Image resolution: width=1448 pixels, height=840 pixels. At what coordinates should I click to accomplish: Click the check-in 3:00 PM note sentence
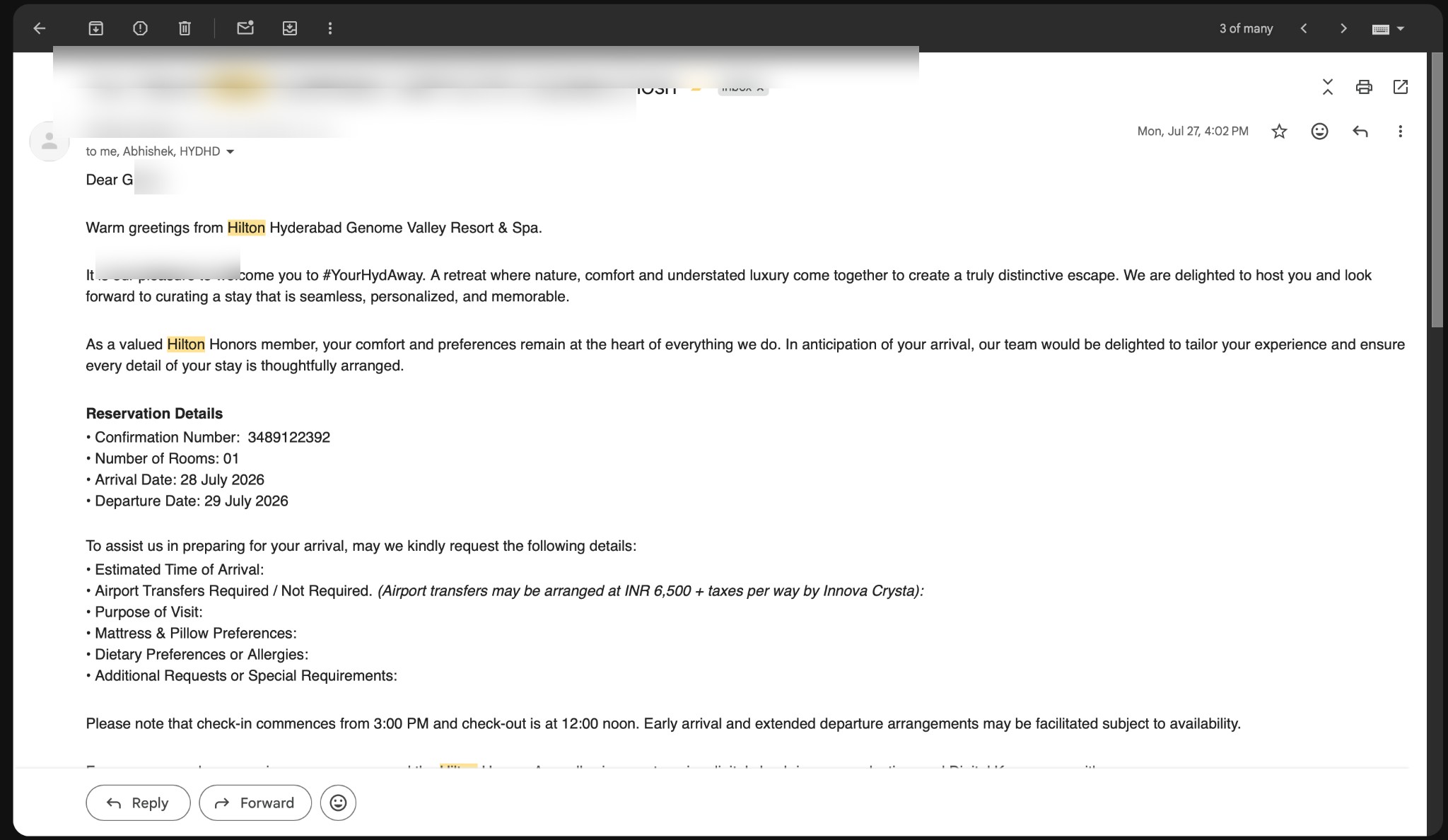(x=663, y=724)
